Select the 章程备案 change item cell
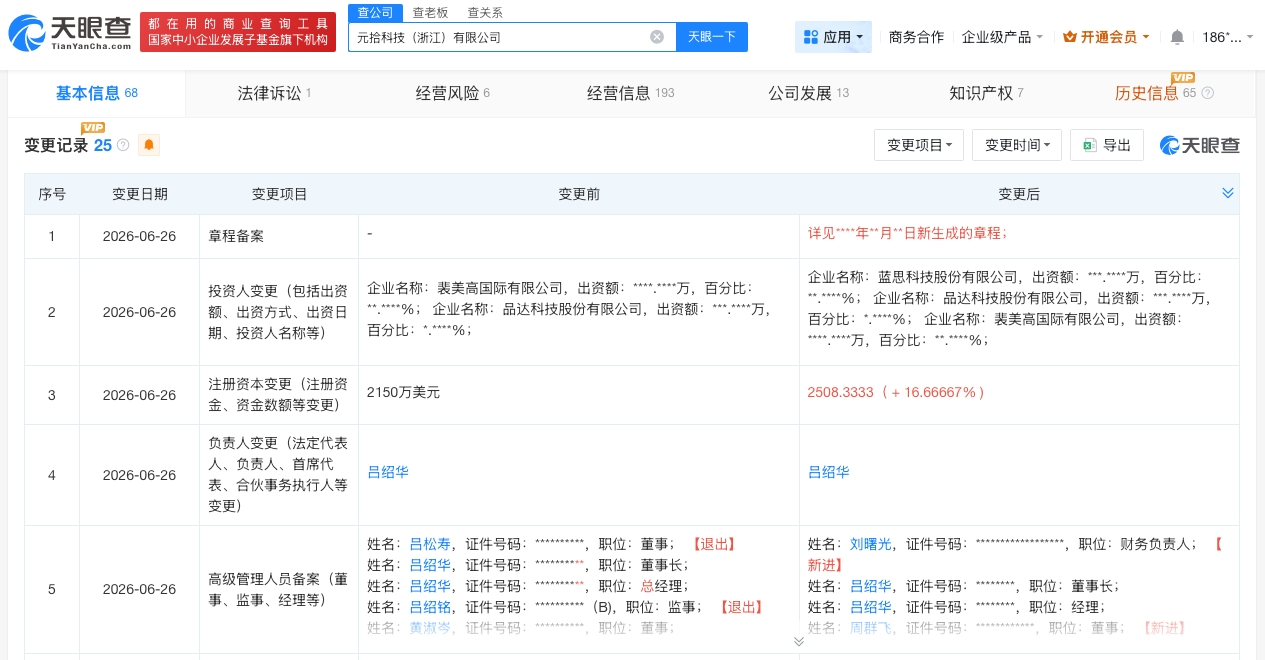Image resolution: width=1265 pixels, height=660 pixels. pyautogui.click(x=279, y=237)
